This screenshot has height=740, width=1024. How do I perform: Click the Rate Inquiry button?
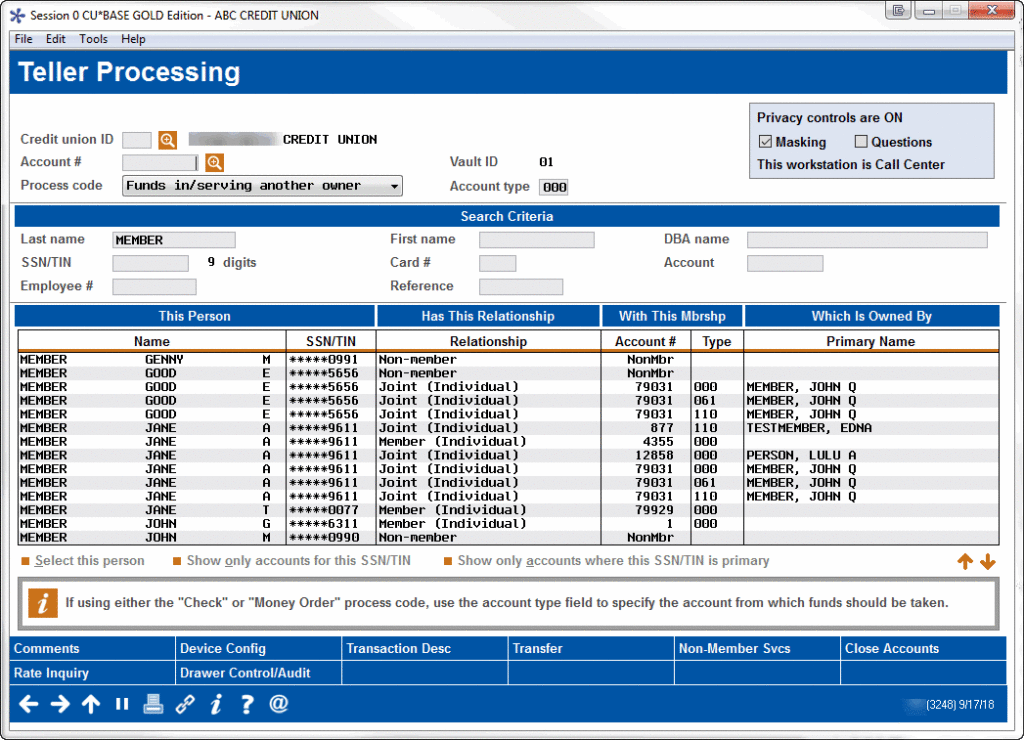(92, 673)
